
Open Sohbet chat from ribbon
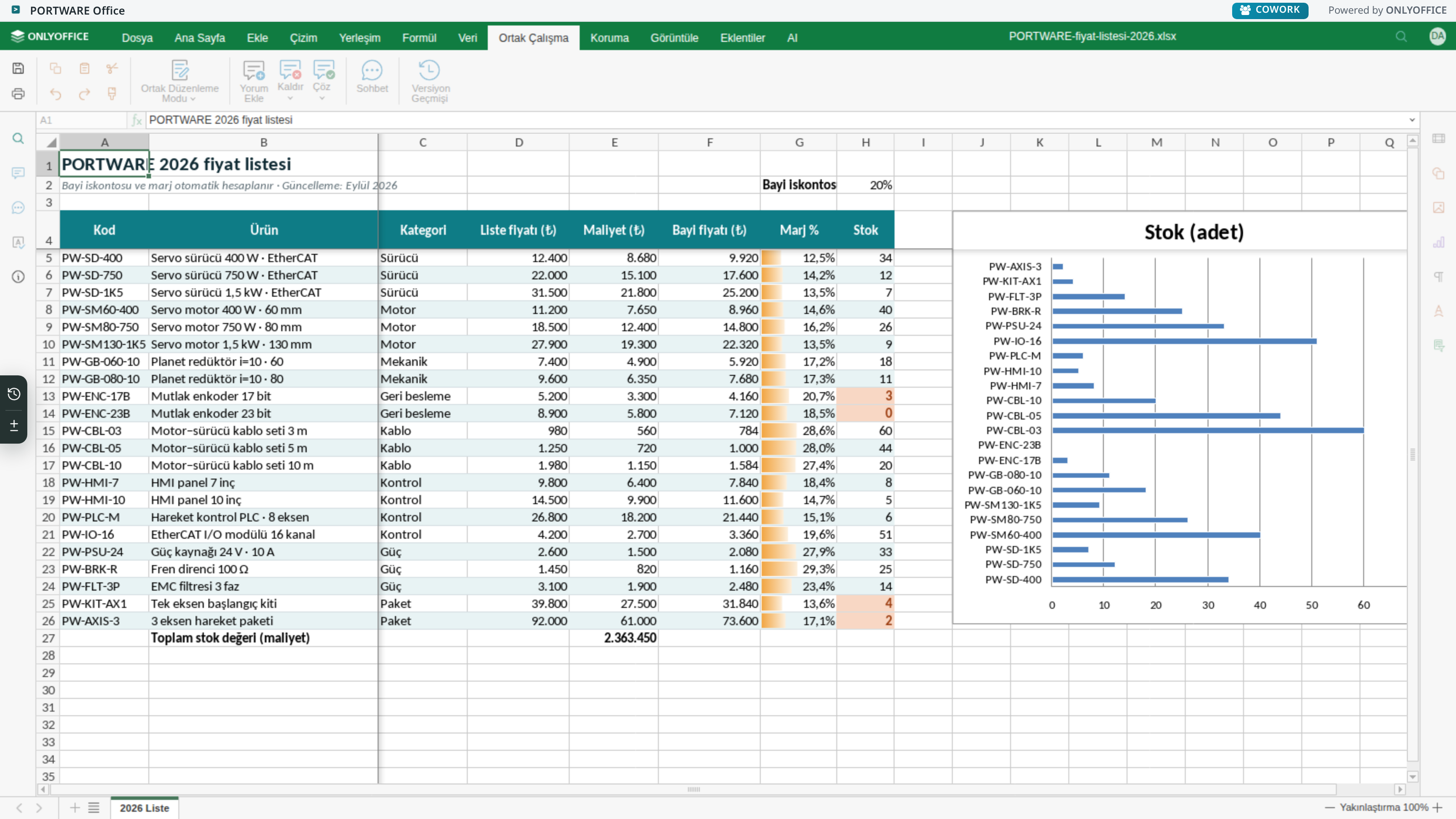pyautogui.click(x=372, y=77)
